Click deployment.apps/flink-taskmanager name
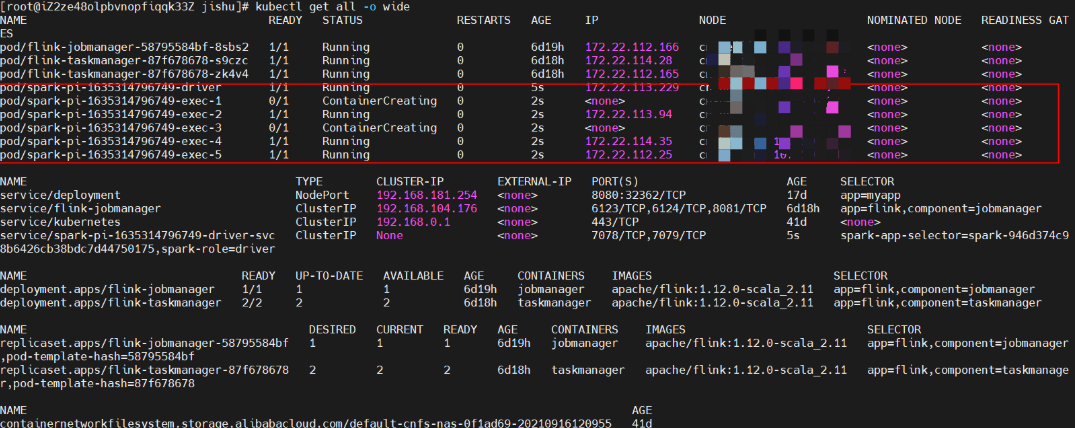Viewport: 1075px width, 428px height. [111, 302]
